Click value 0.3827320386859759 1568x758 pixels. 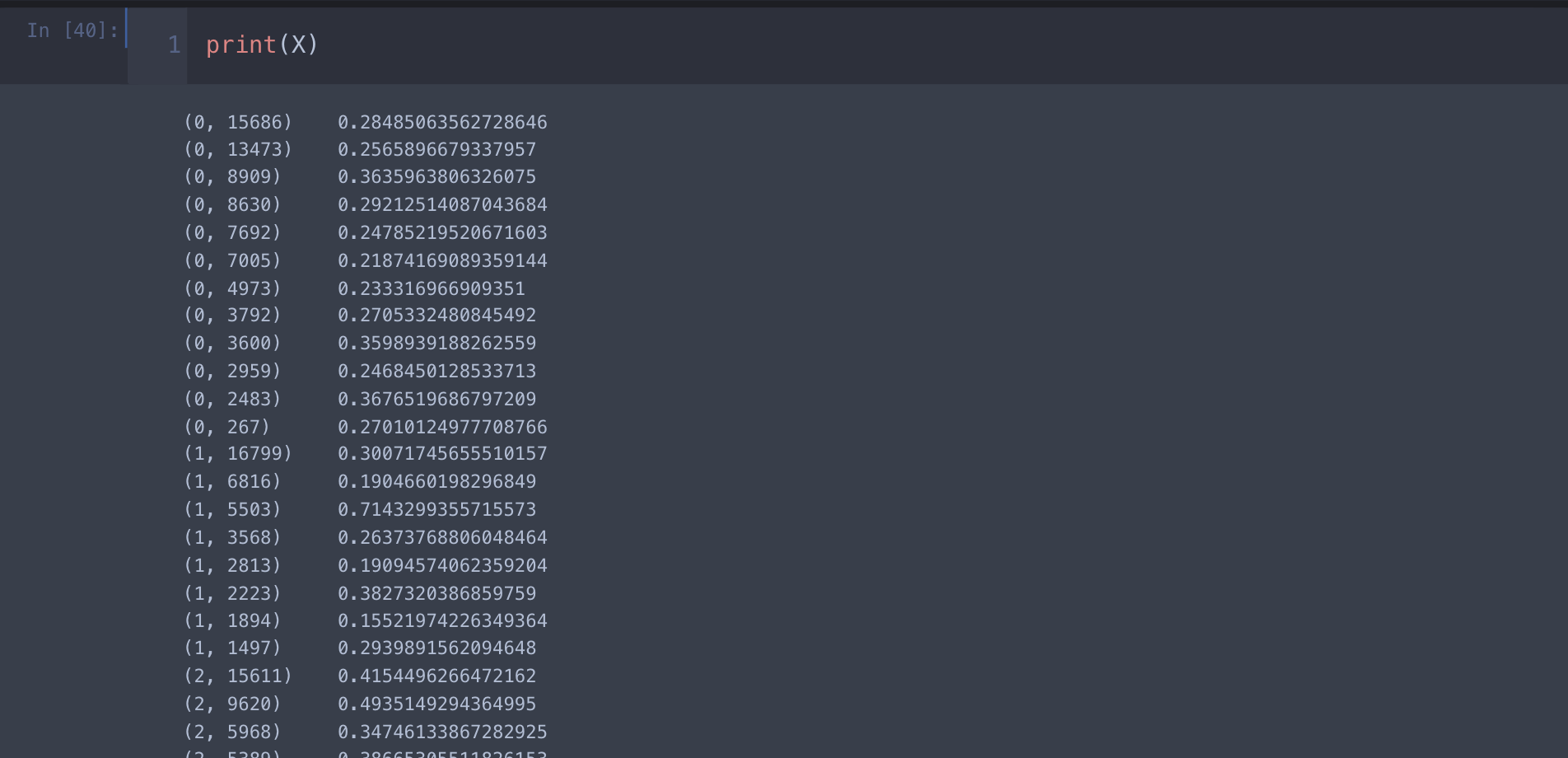436,594
